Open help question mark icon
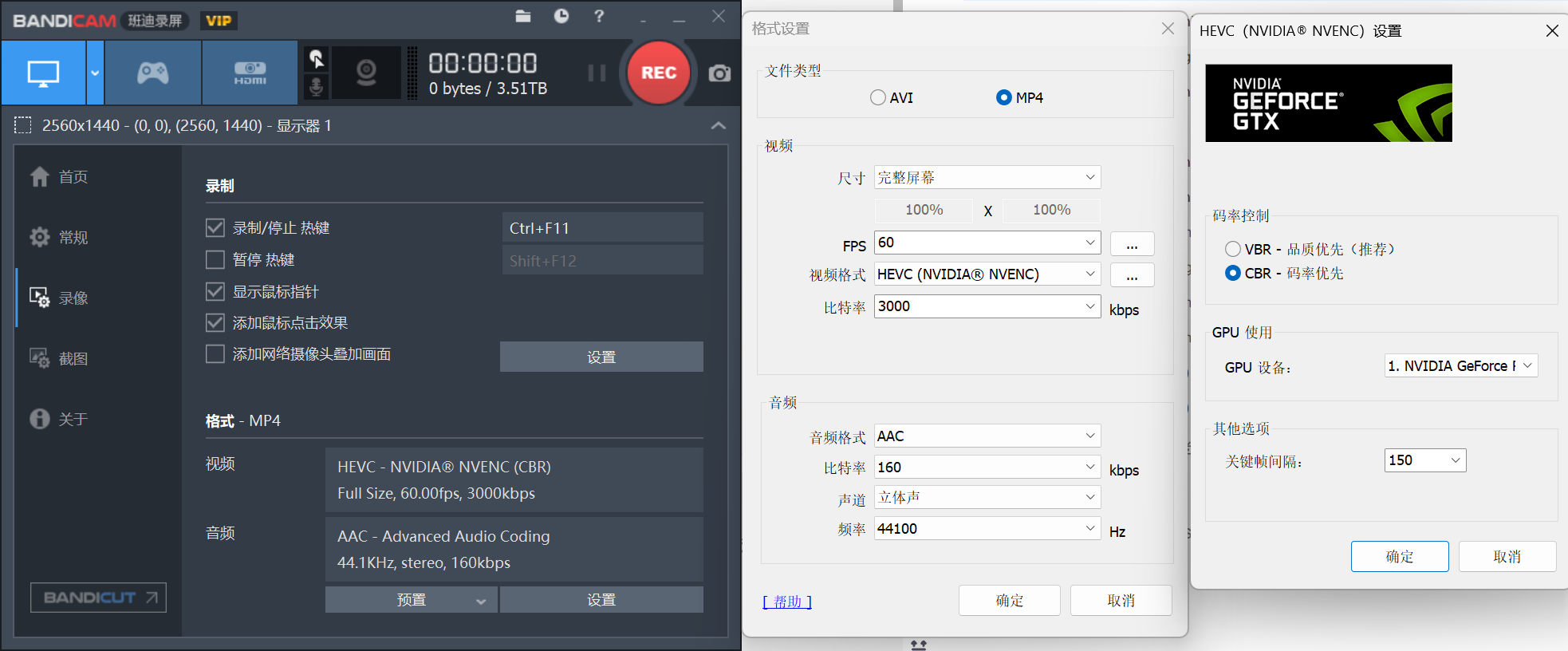The height and width of the screenshot is (651, 1568). (599, 16)
